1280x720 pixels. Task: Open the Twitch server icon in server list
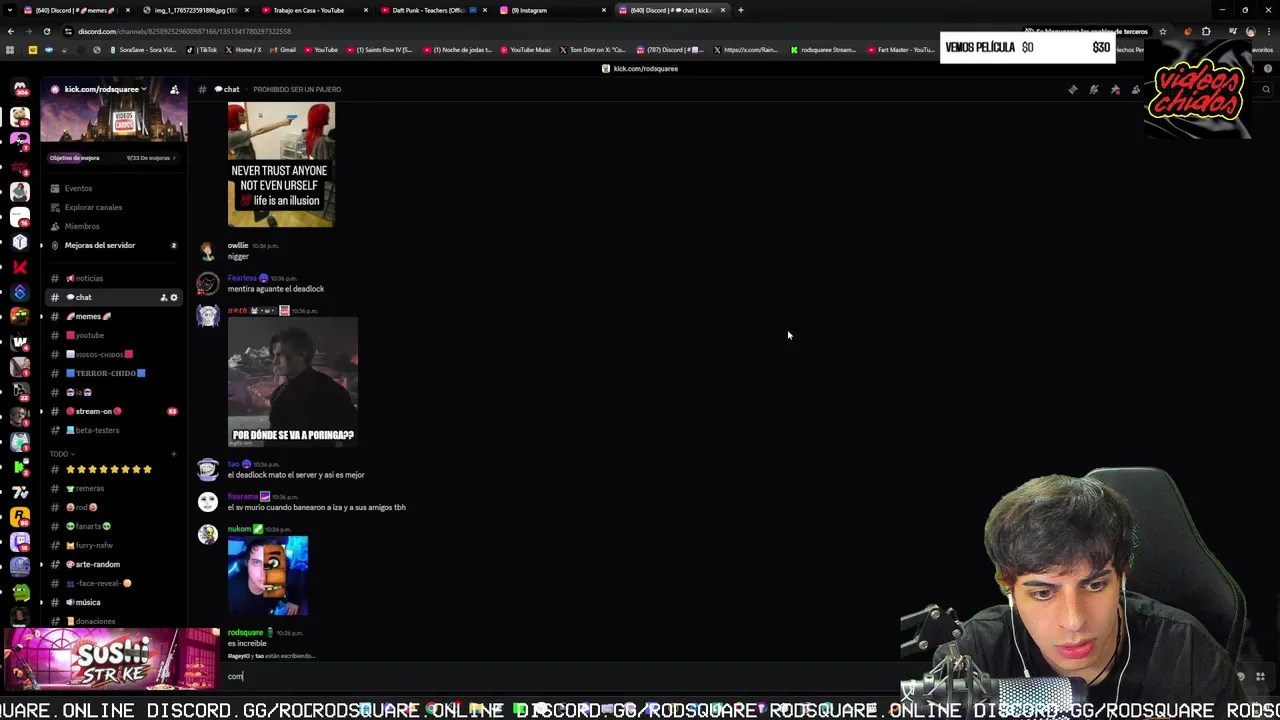coord(20,541)
